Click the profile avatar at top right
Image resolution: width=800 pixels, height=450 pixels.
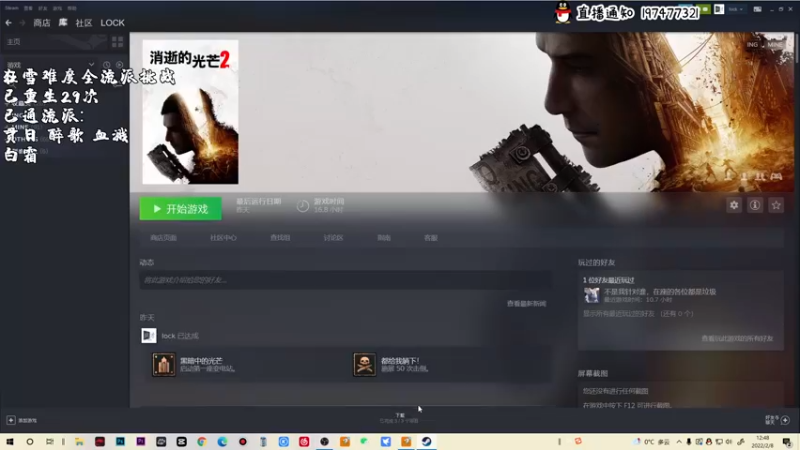[x=719, y=9]
